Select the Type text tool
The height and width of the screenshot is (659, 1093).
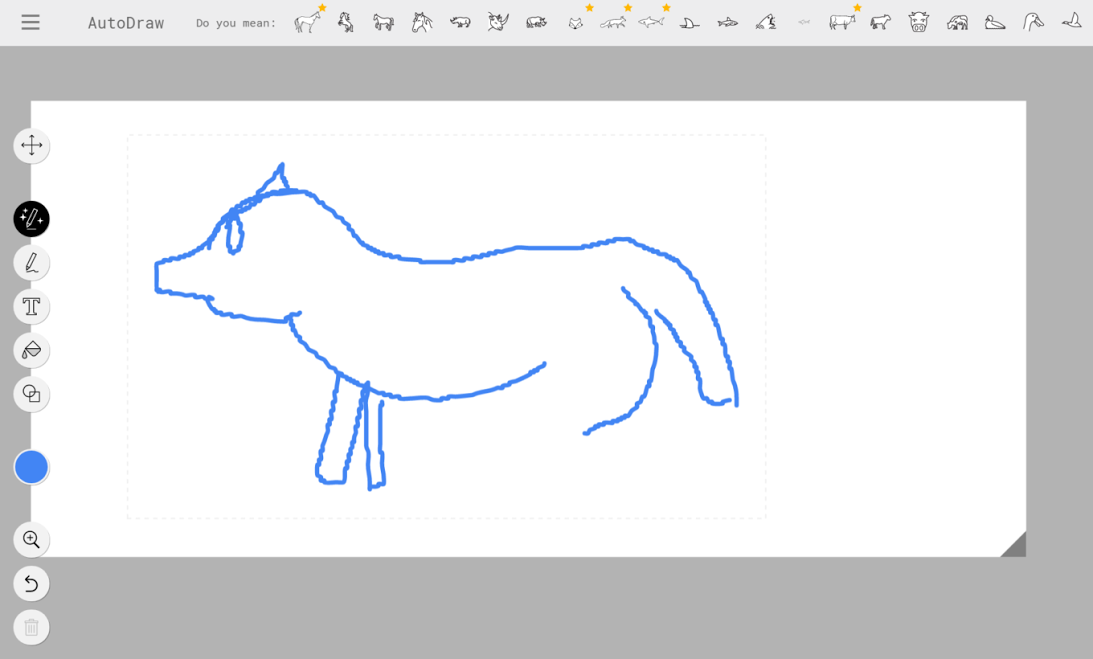(31, 306)
